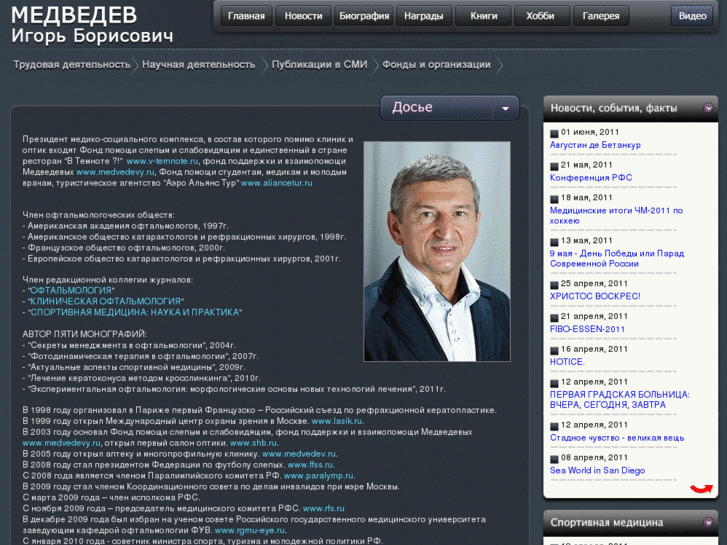Viewport: 727px width, 545px height.
Task: Open news item Августин де Бетанкур
Action: point(595,145)
